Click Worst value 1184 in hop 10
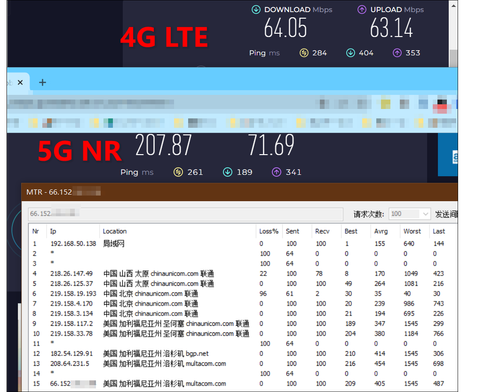Screen dimensions: 500x392 411,334
